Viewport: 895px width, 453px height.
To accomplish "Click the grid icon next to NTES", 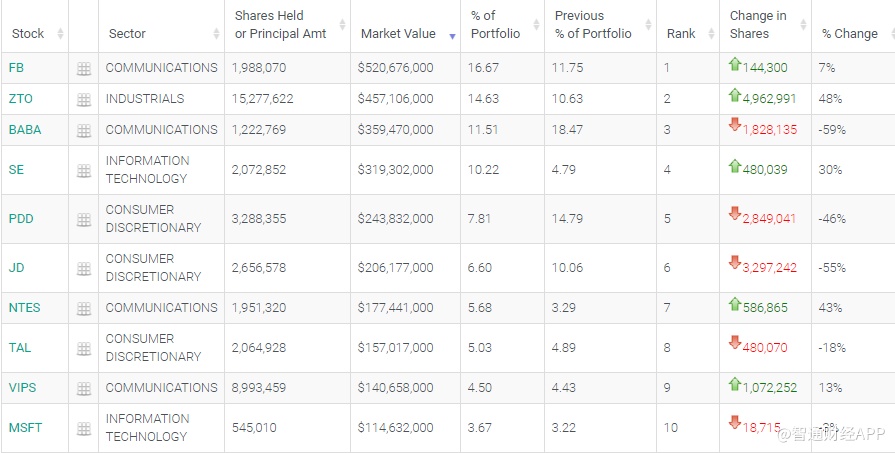I will 84,309.
